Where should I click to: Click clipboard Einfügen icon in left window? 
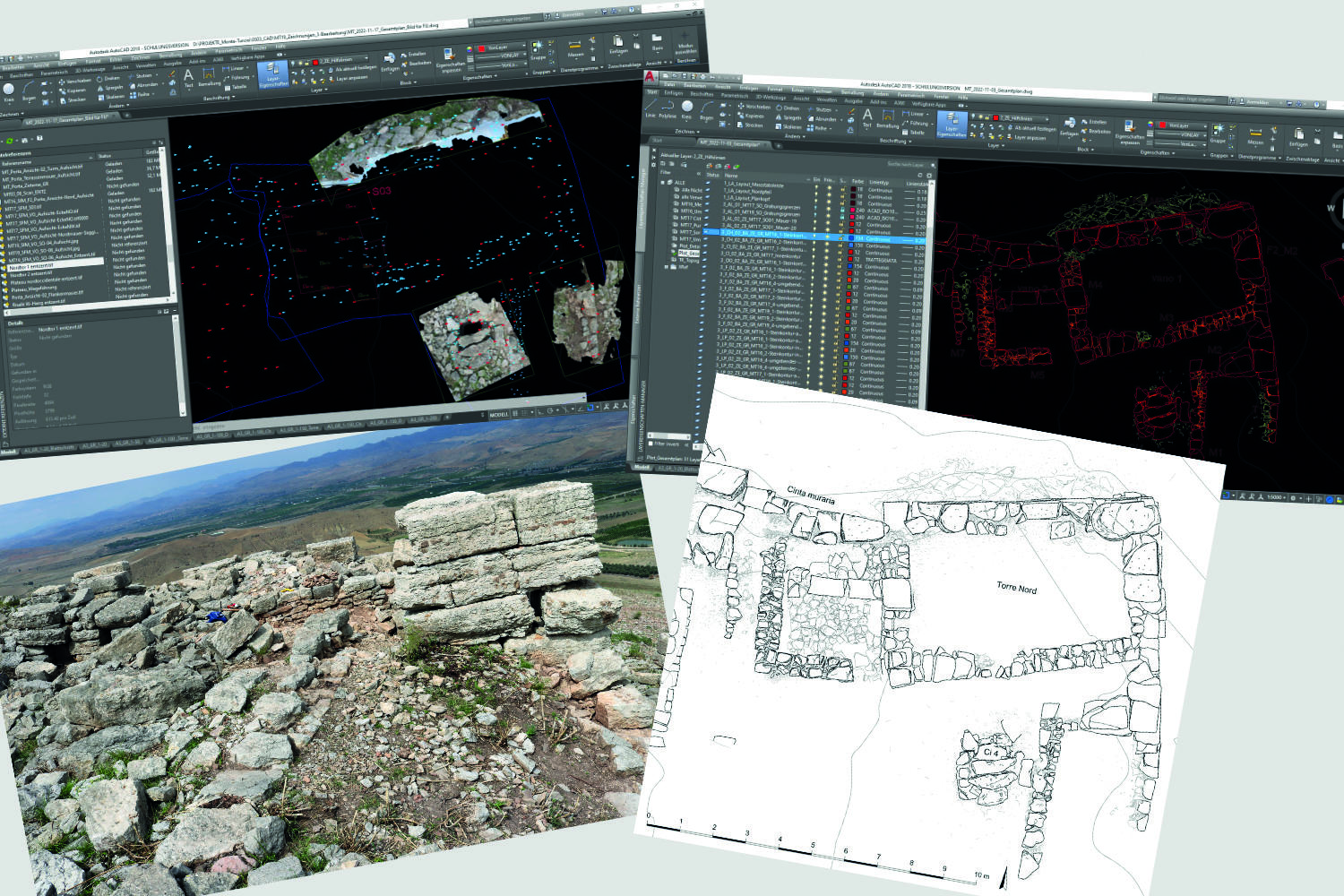[617, 44]
